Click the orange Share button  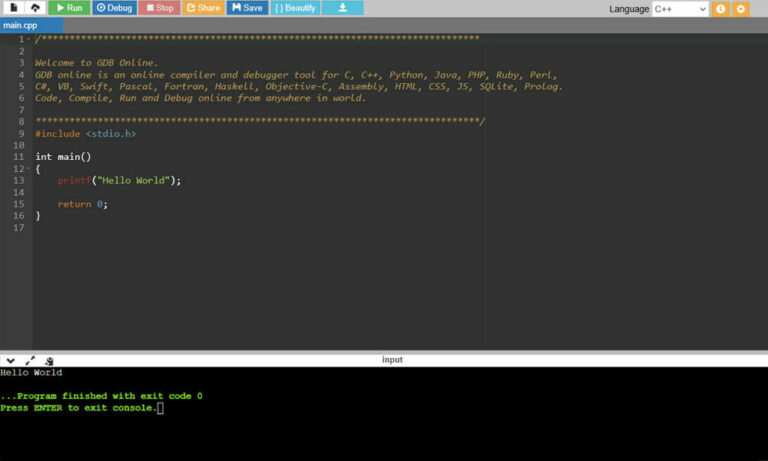tap(204, 8)
